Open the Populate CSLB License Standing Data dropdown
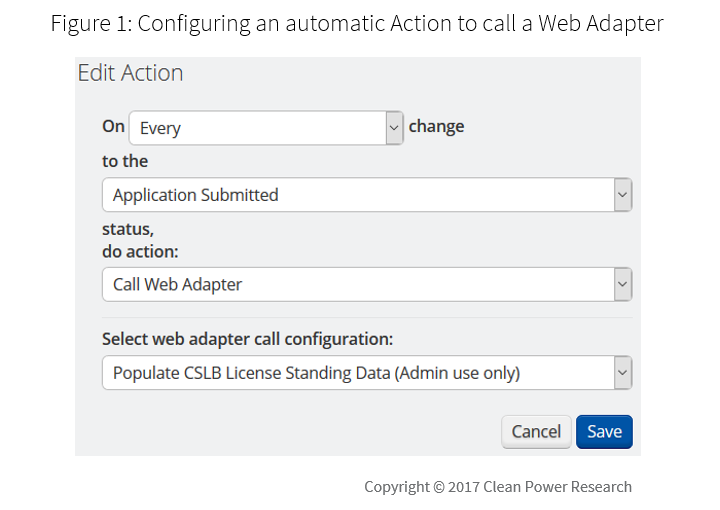The width and height of the screenshot is (720, 510). [357, 373]
